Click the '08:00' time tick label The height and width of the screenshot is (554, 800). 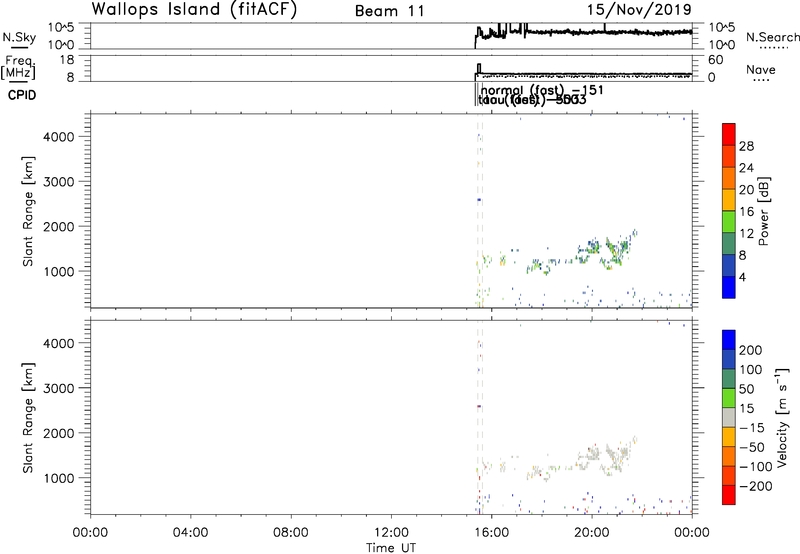[x=290, y=533]
